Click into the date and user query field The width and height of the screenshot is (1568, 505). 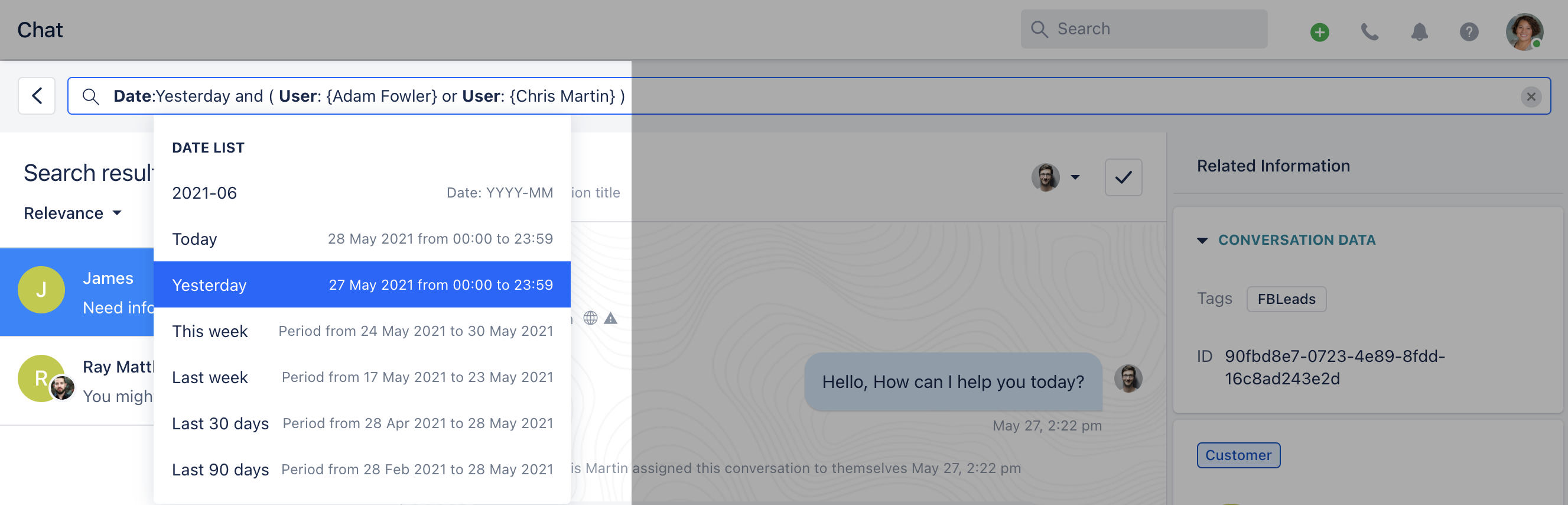click(808, 96)
